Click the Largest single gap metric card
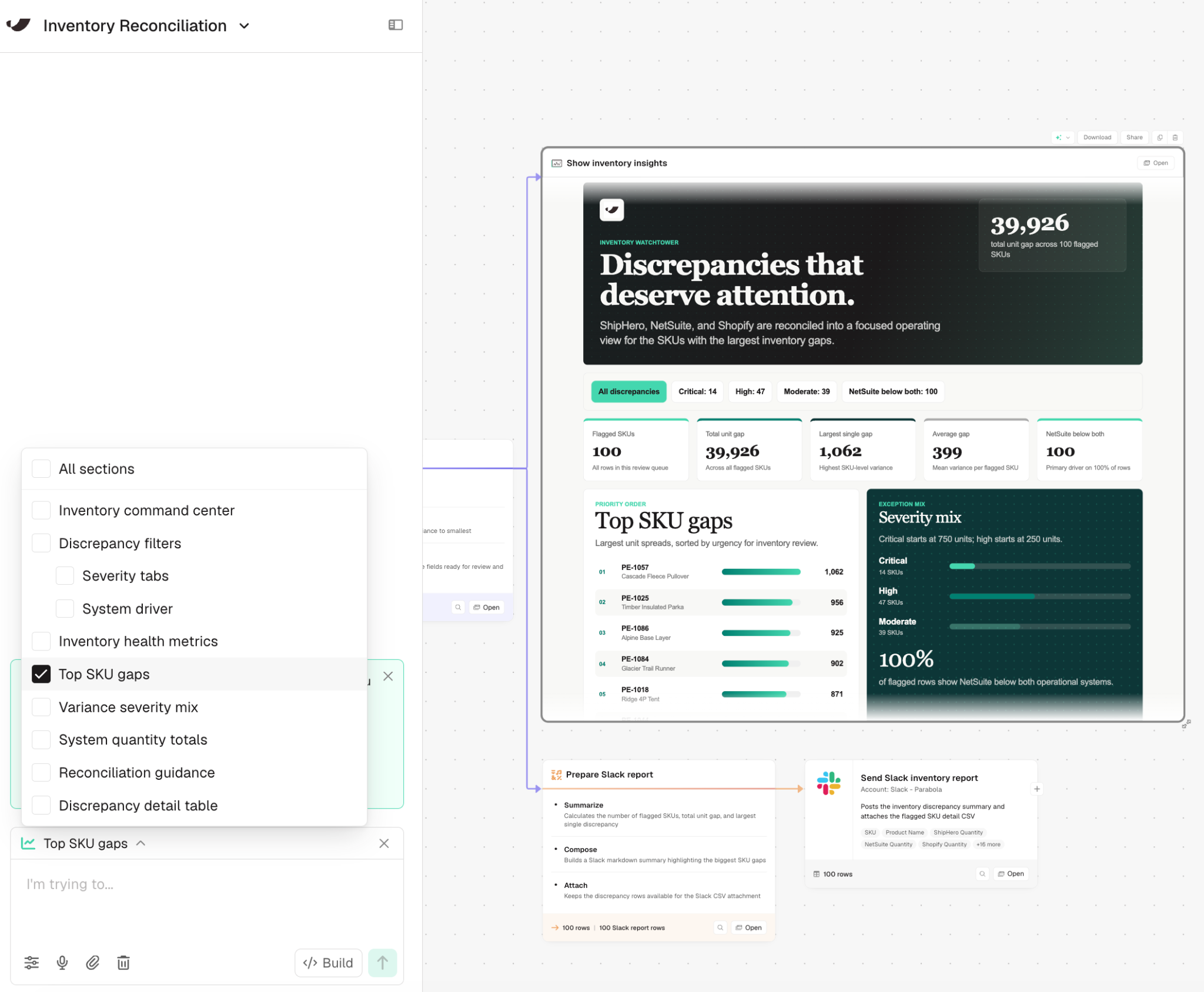1204x992 pixels. coord(862,450)
